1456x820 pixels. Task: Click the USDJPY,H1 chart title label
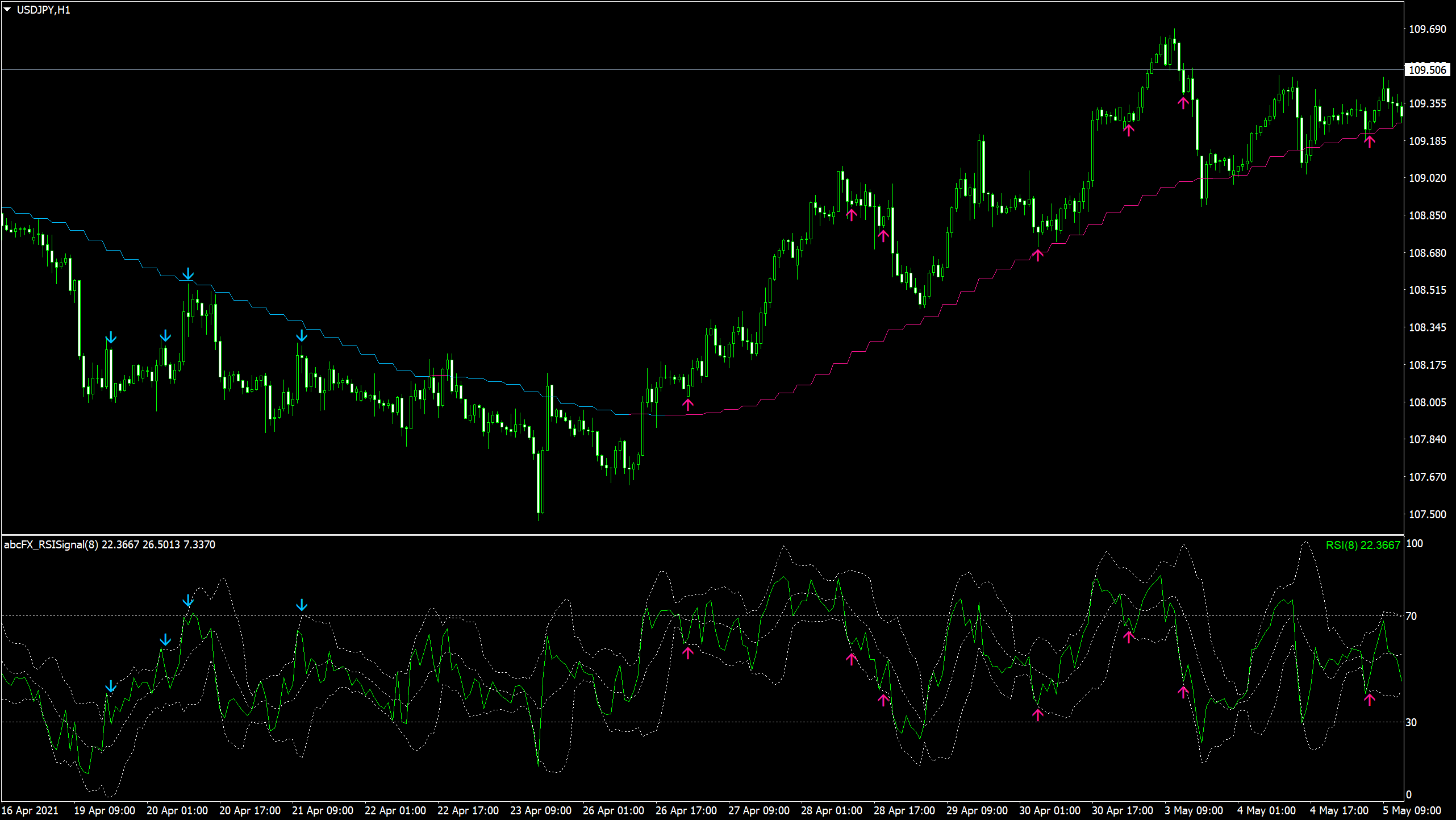point(43,10)
